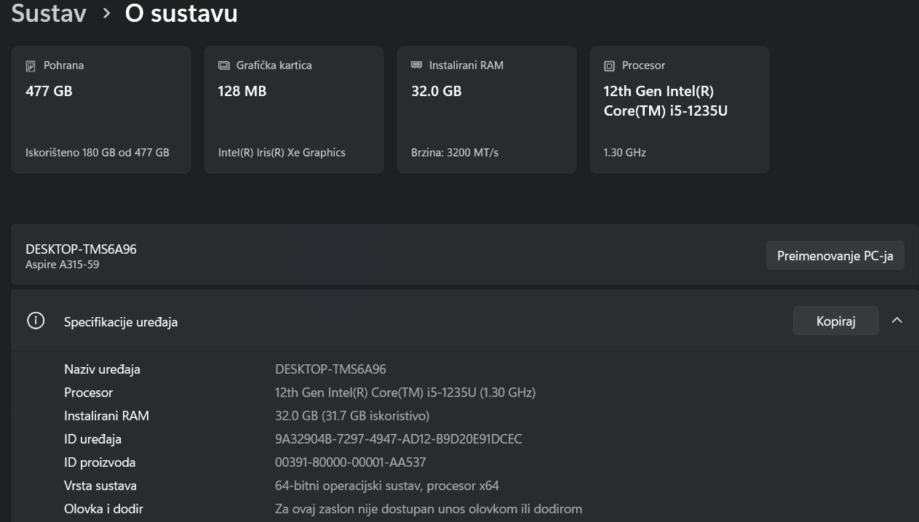Collapse the Specifikacije uređaja section chevron

[x=896, y=321]
